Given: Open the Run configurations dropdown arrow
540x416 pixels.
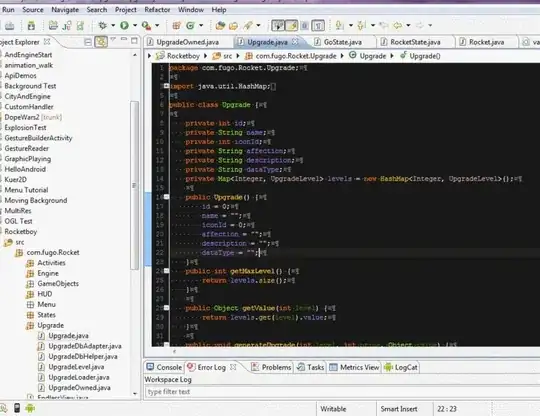Looking at the screenshot, I should coord(135,25).
